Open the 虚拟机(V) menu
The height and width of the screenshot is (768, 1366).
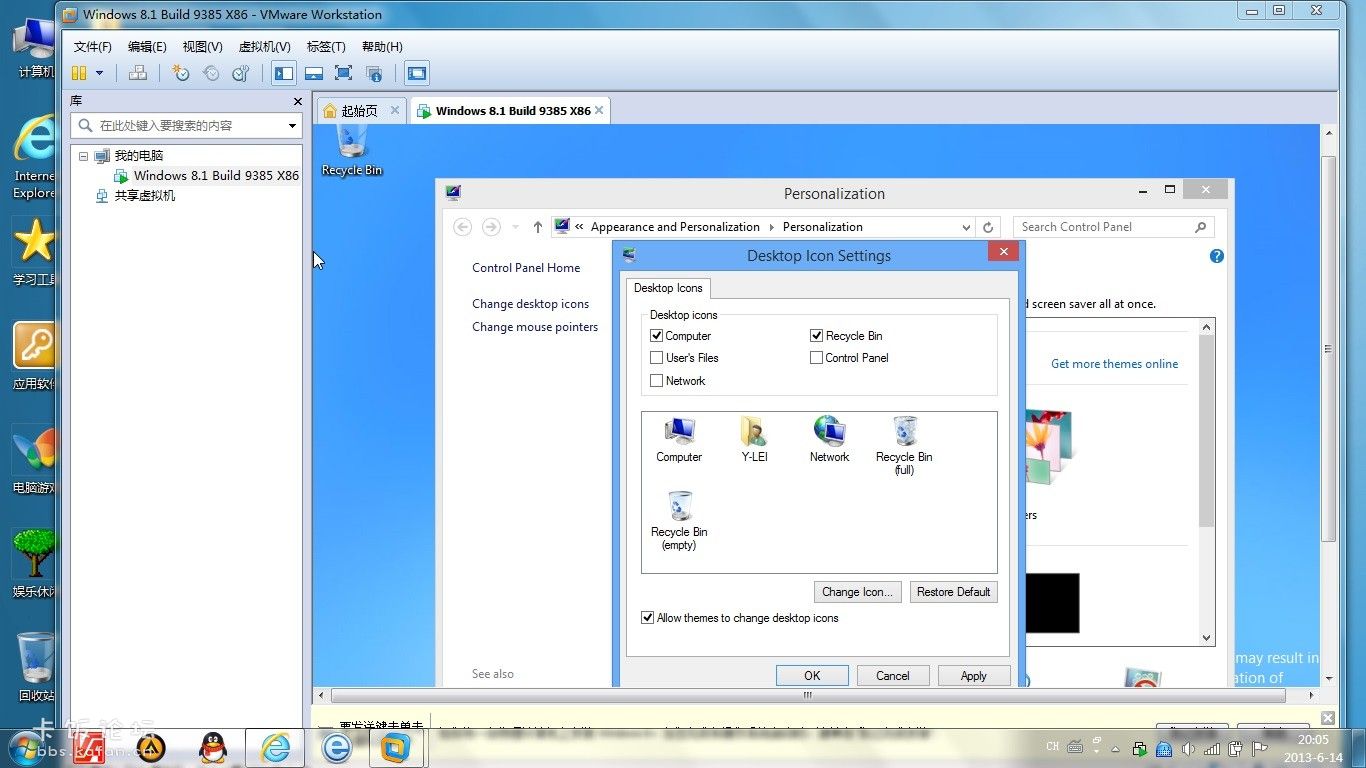[264, 47]
